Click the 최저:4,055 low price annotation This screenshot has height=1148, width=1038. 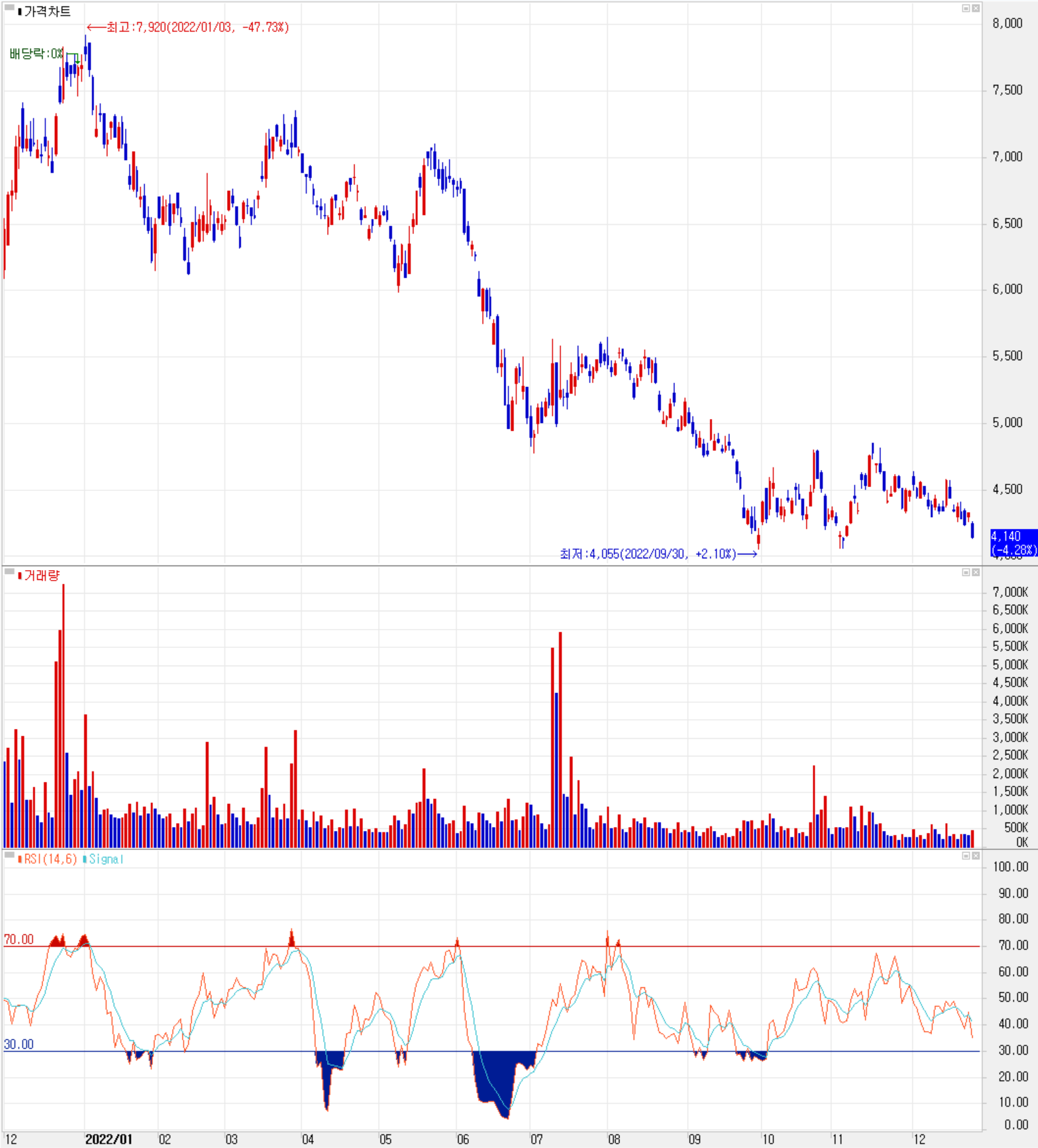pyautogui.click(x=648, y=554)
